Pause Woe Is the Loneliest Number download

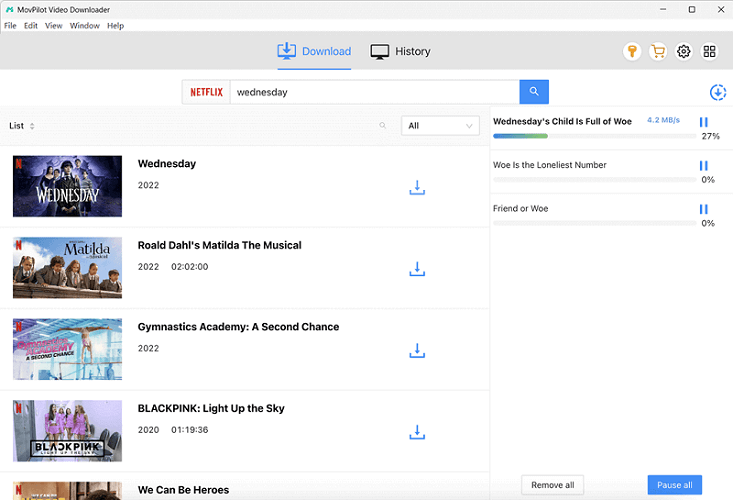click(704, 165)
